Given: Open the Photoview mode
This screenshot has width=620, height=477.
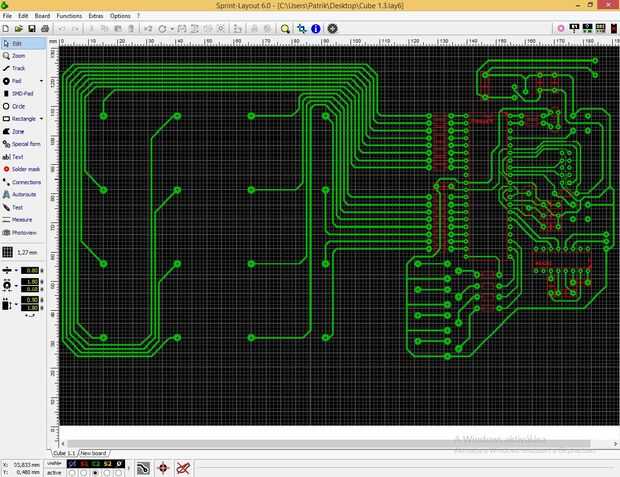Looking at the screenshot, I should click(x=23, y=233).
